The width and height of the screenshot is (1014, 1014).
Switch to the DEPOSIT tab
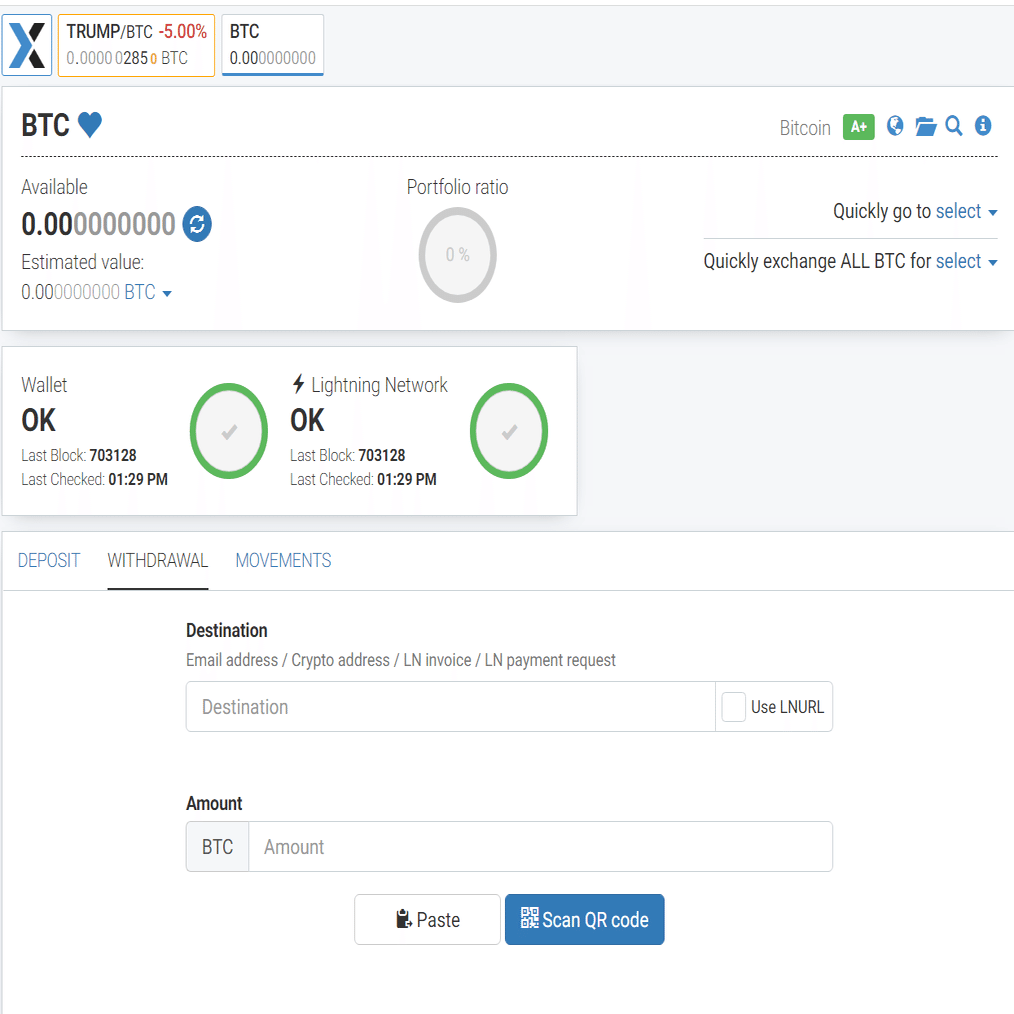49,560
